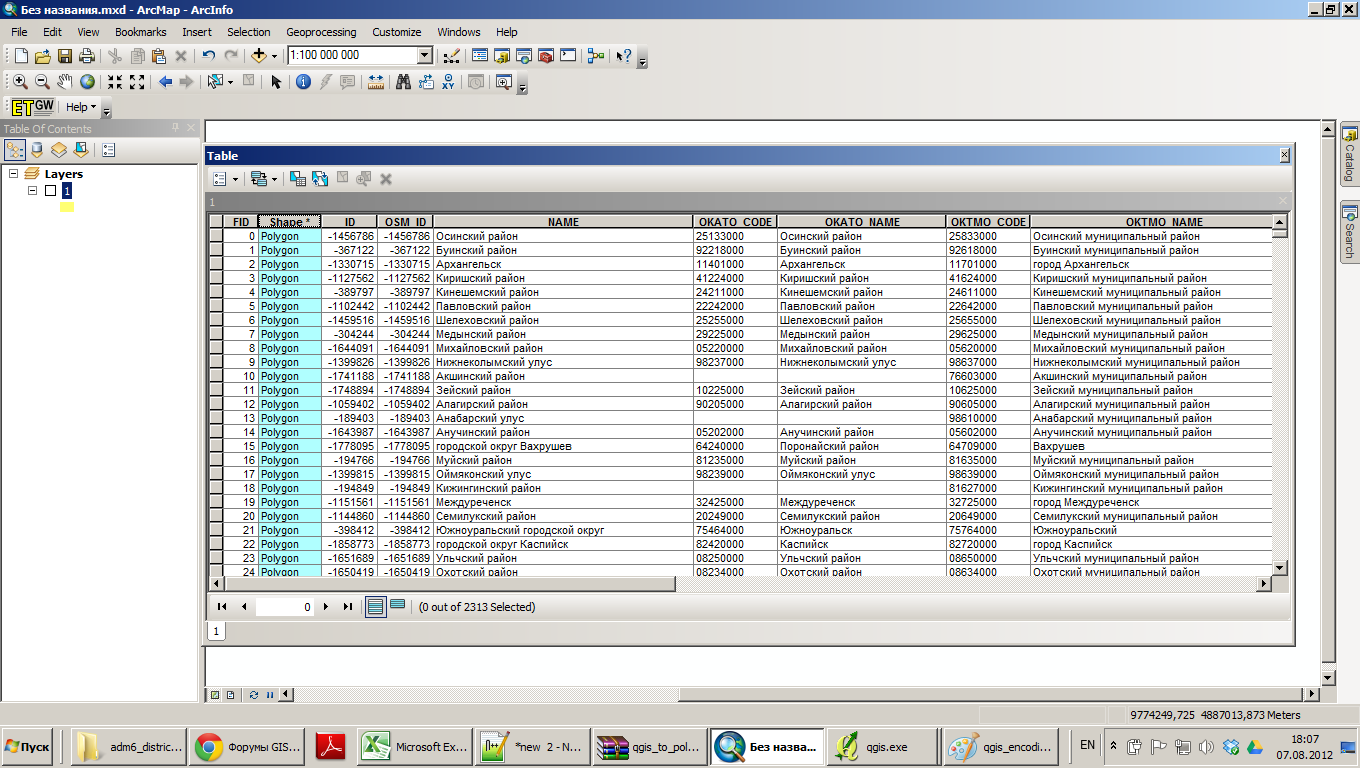Open the map scale dropdown

424,56
